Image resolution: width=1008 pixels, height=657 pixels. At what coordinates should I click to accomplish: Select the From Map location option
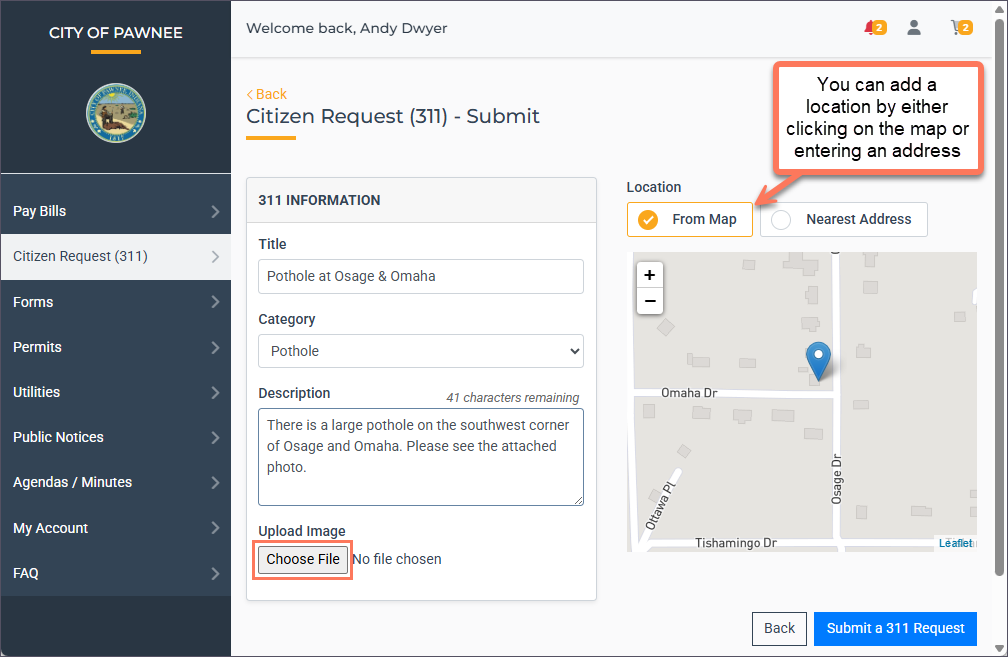point(690,219)
